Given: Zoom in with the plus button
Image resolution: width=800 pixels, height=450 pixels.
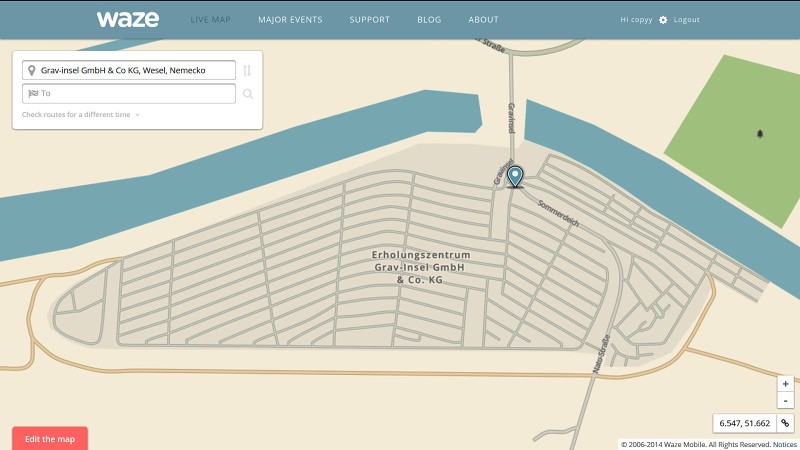Looking at the screenshot, I should click(x=785, y=384).
